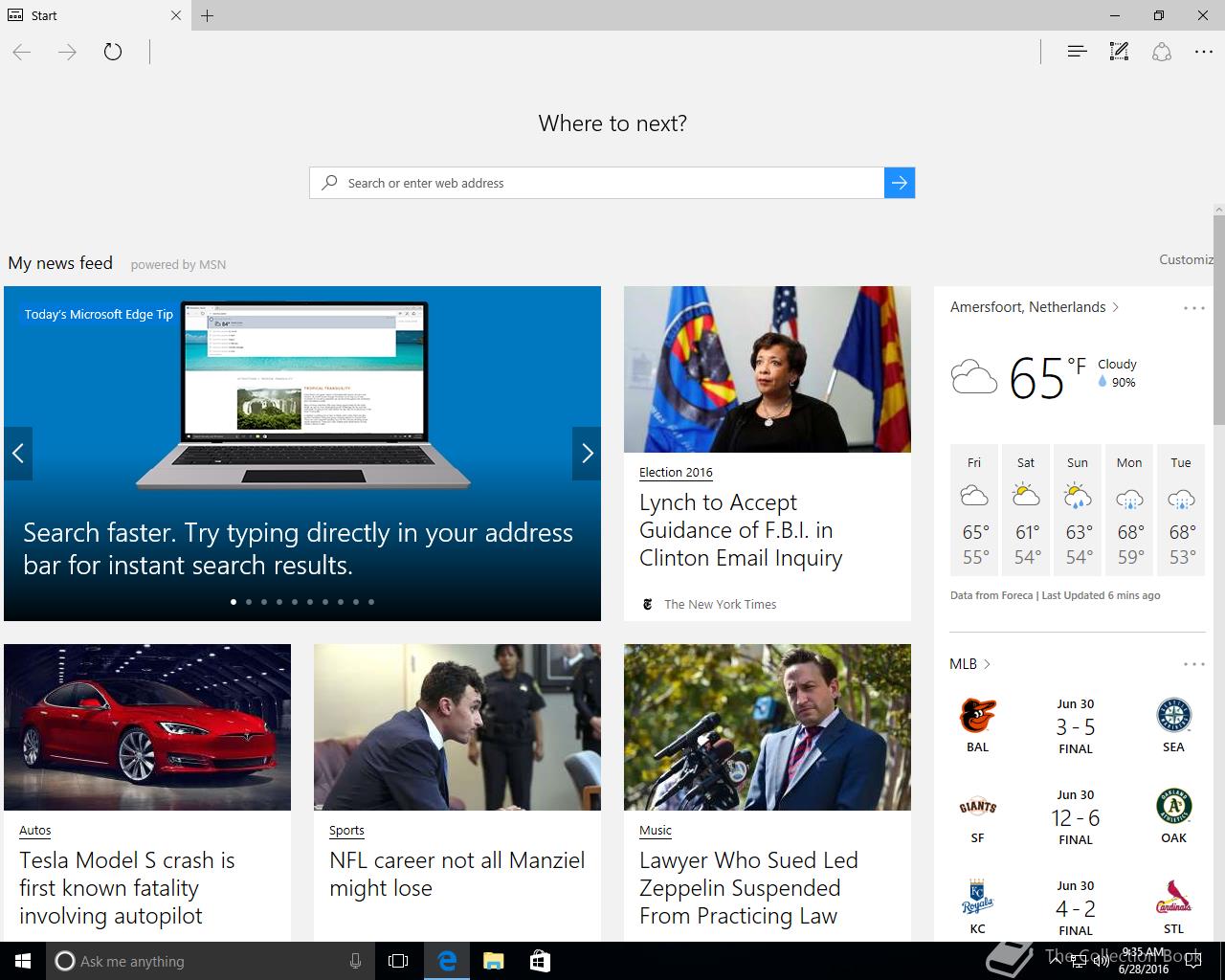Open the Music category link
1225x980 pixels.
click(656, 831)
